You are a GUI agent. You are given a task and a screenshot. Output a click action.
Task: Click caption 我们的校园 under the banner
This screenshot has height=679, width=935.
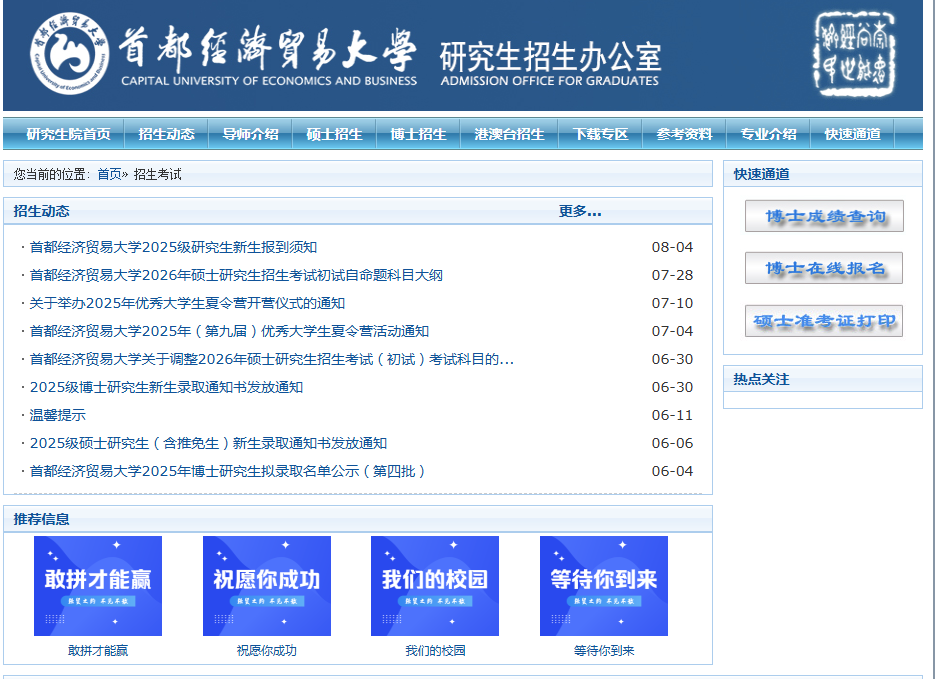(x=435, y=650)
